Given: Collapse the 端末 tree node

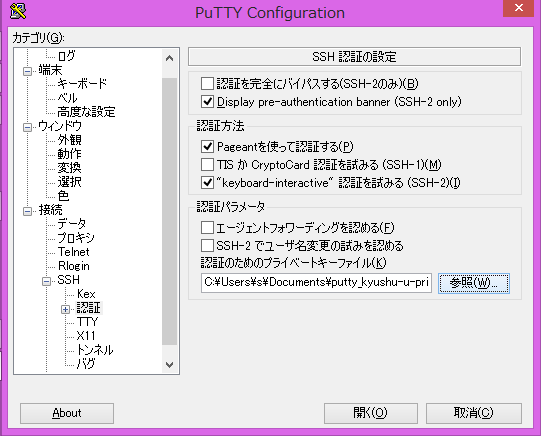Looking at the screenshot, I should [x=27, y=71].
